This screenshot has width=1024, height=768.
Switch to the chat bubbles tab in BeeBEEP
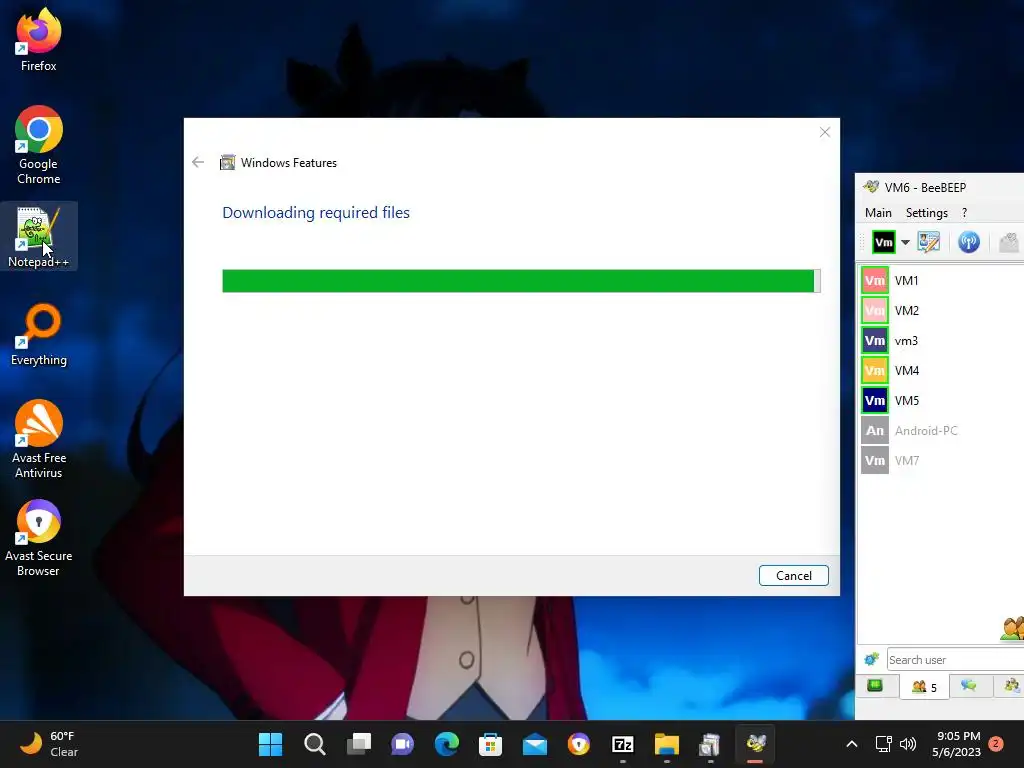pos(969,686)
